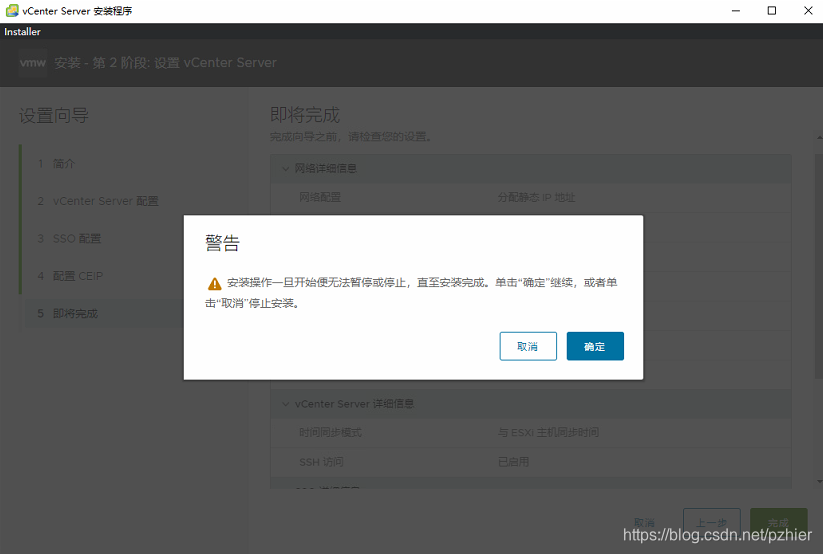Click the 上一步 button at the bottom
Image resolution: width=823 pixels, height=554 pixels.
click(712, 522)
